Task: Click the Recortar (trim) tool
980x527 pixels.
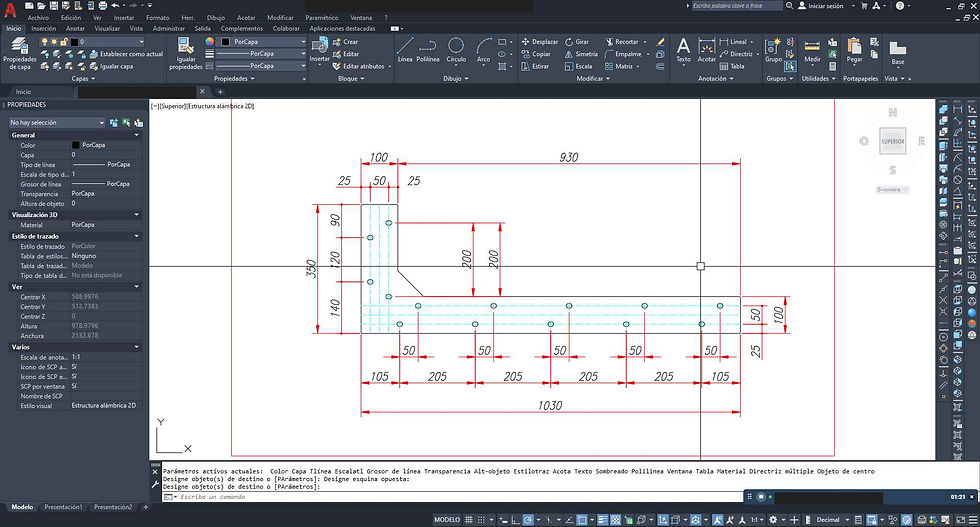Action: click(x=622, y=42)
